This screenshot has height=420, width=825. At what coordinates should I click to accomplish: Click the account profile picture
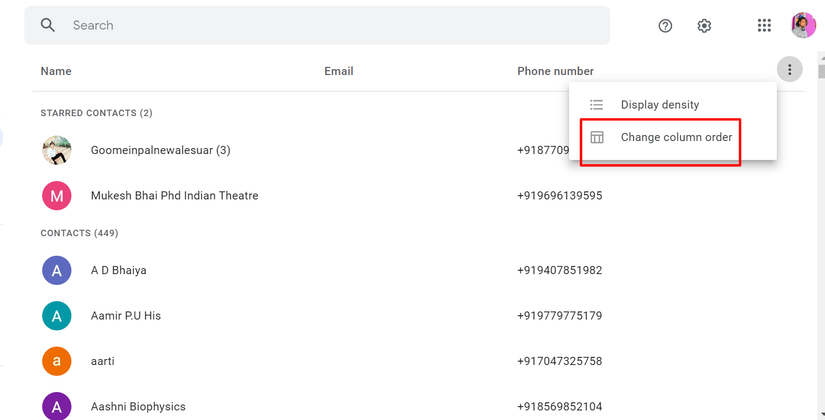pyautogui.click(x=803, y=26)
